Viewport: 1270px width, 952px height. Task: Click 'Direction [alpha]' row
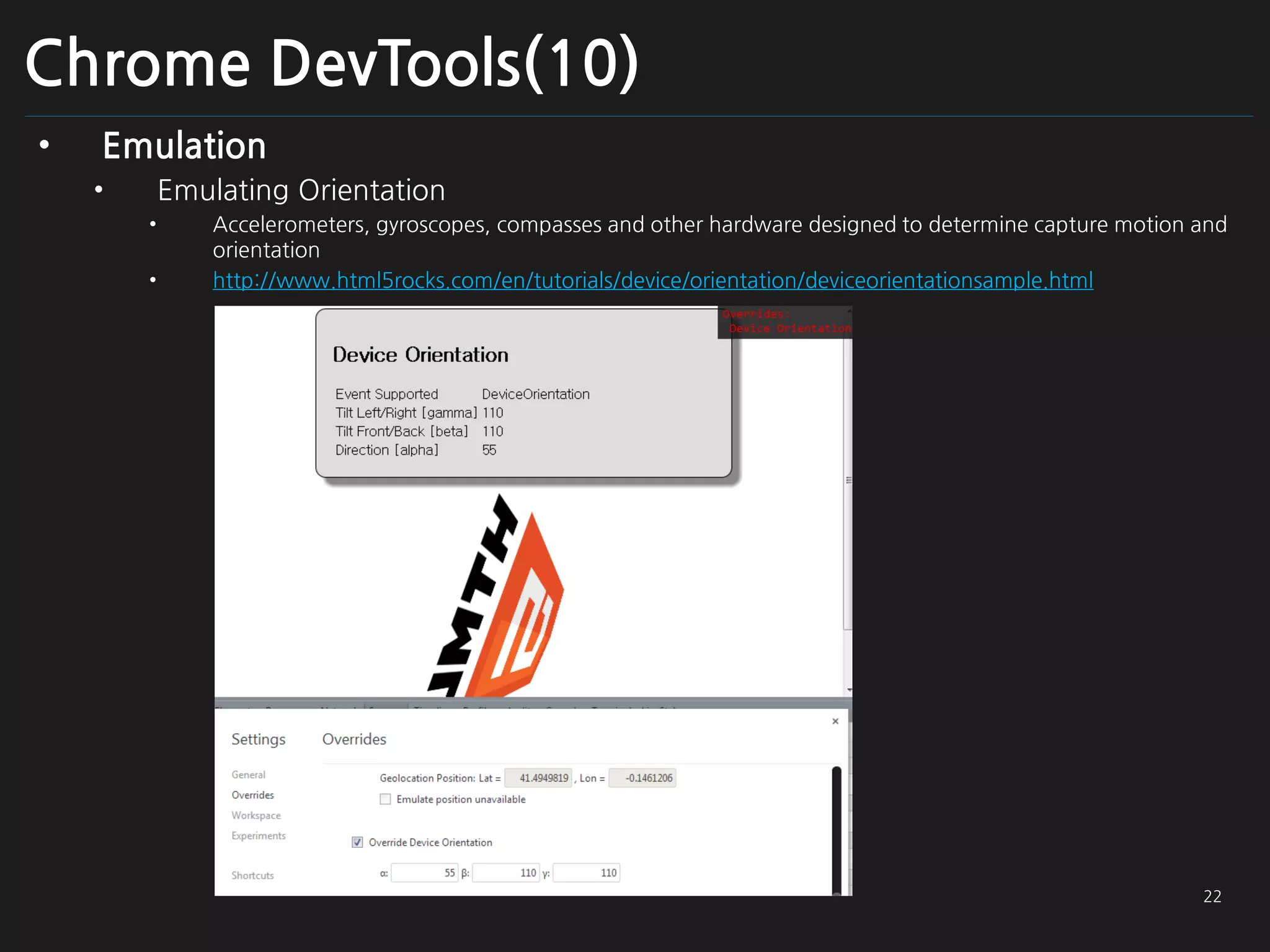[x=415, y=450]
